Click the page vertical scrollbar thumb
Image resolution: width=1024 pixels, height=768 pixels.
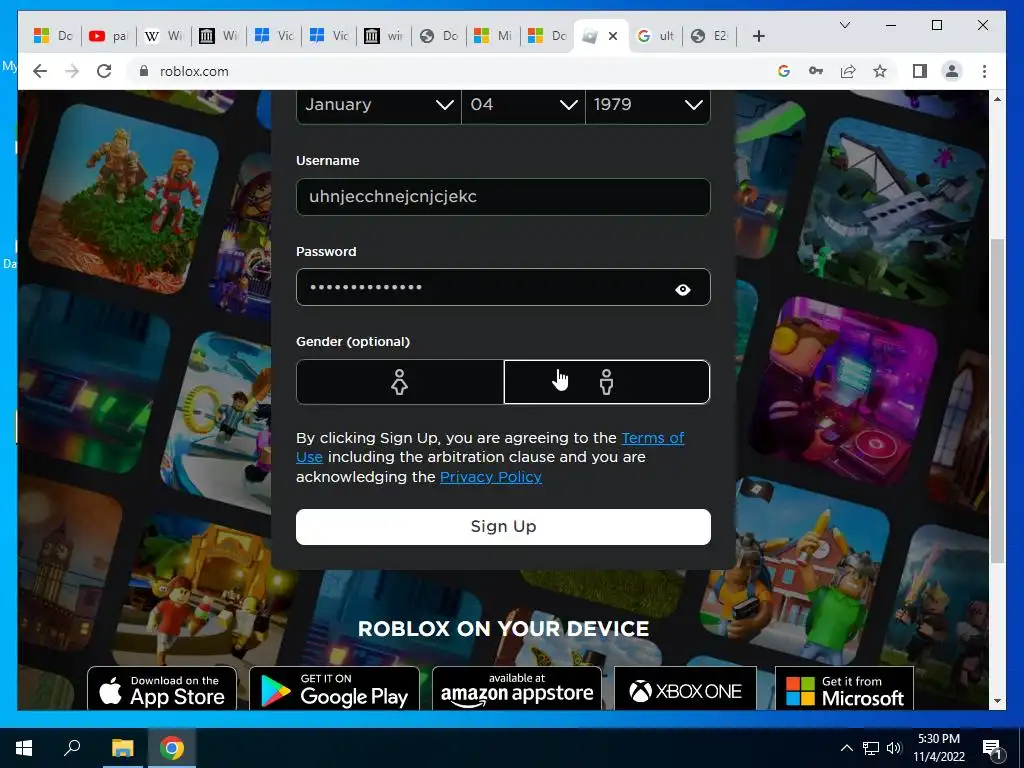pyautogui.click(x=997, y=400)
